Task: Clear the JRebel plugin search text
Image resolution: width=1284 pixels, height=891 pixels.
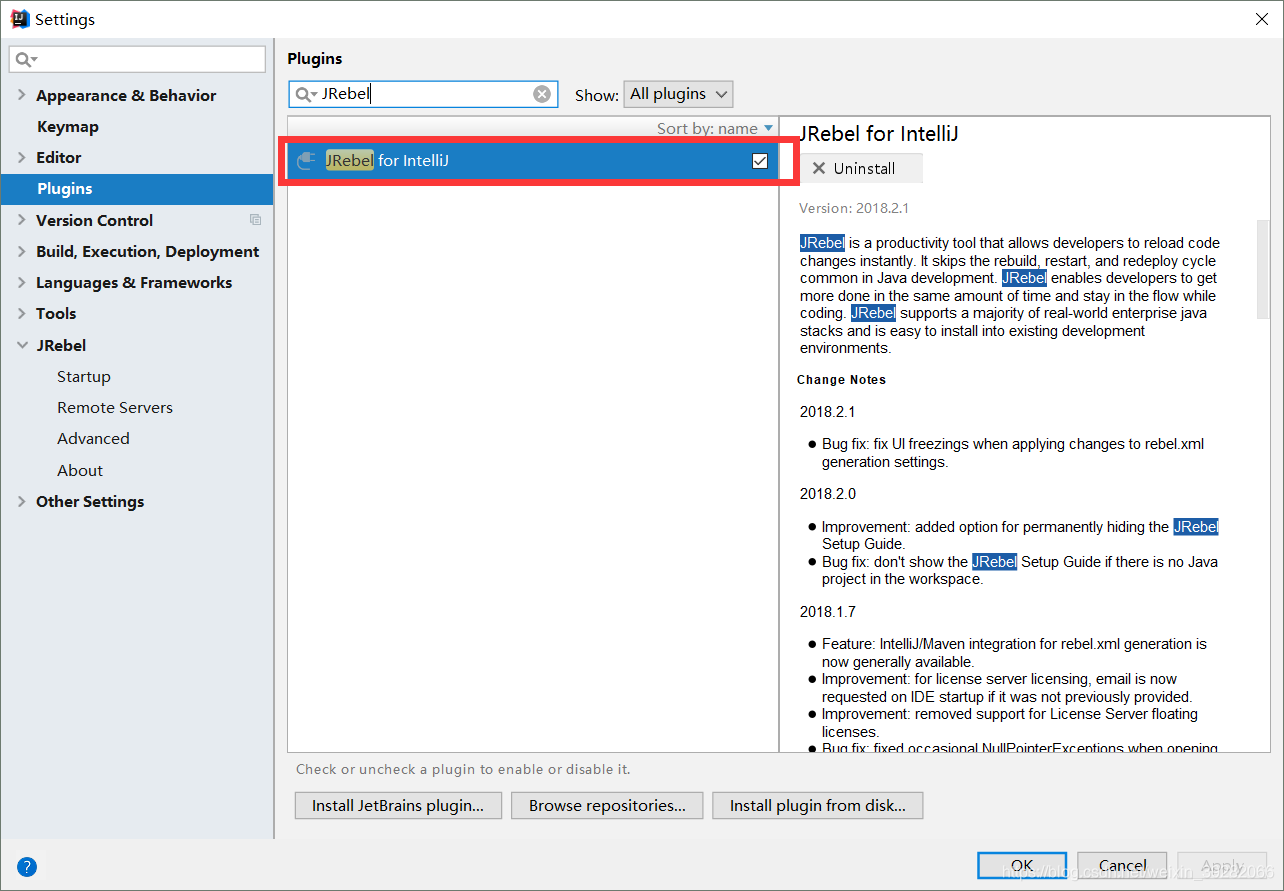Action: tap(542, 94)
